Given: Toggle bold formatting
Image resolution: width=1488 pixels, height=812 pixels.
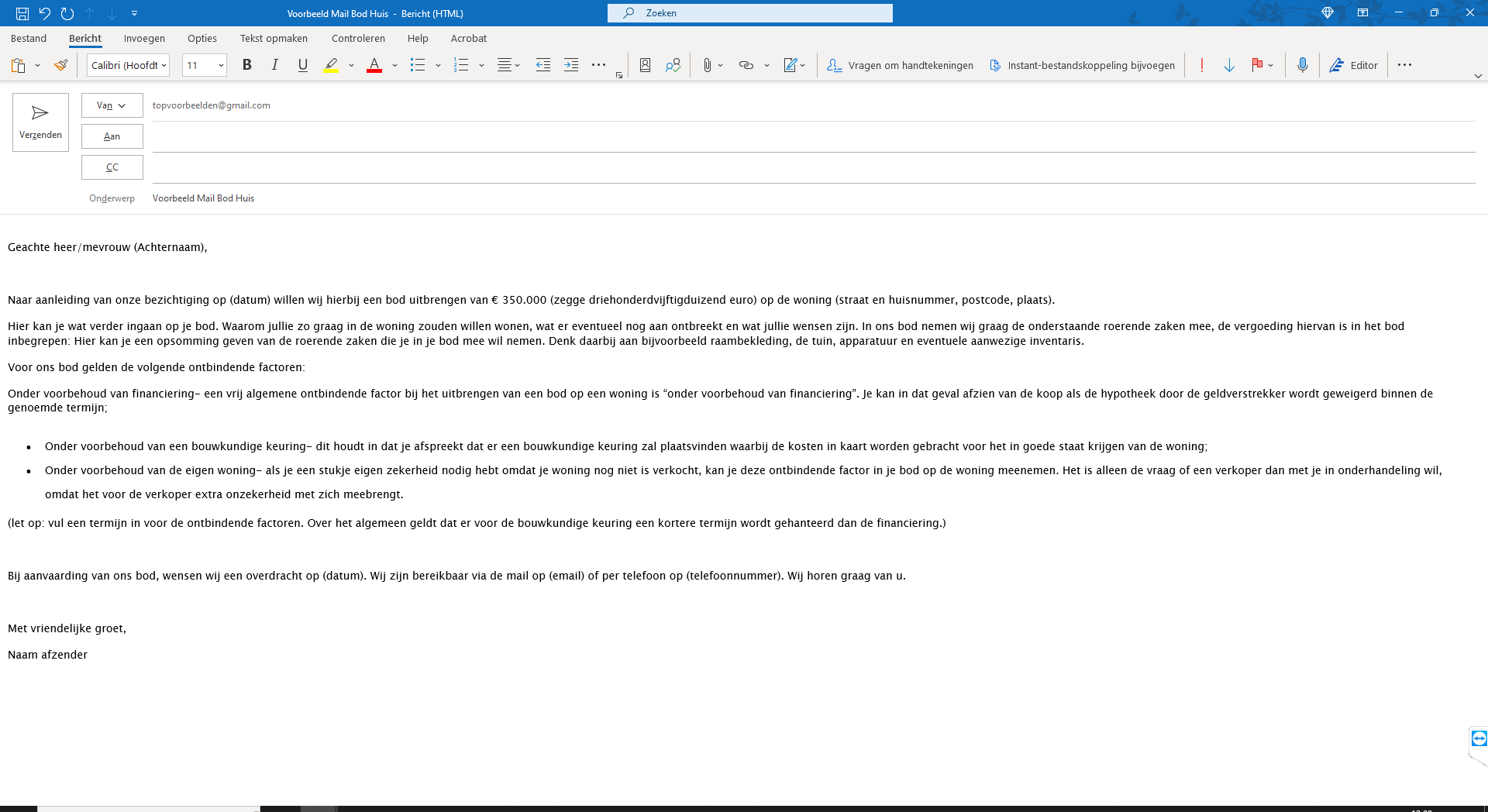Looking at the screenshot, I should tap(247, 66).
